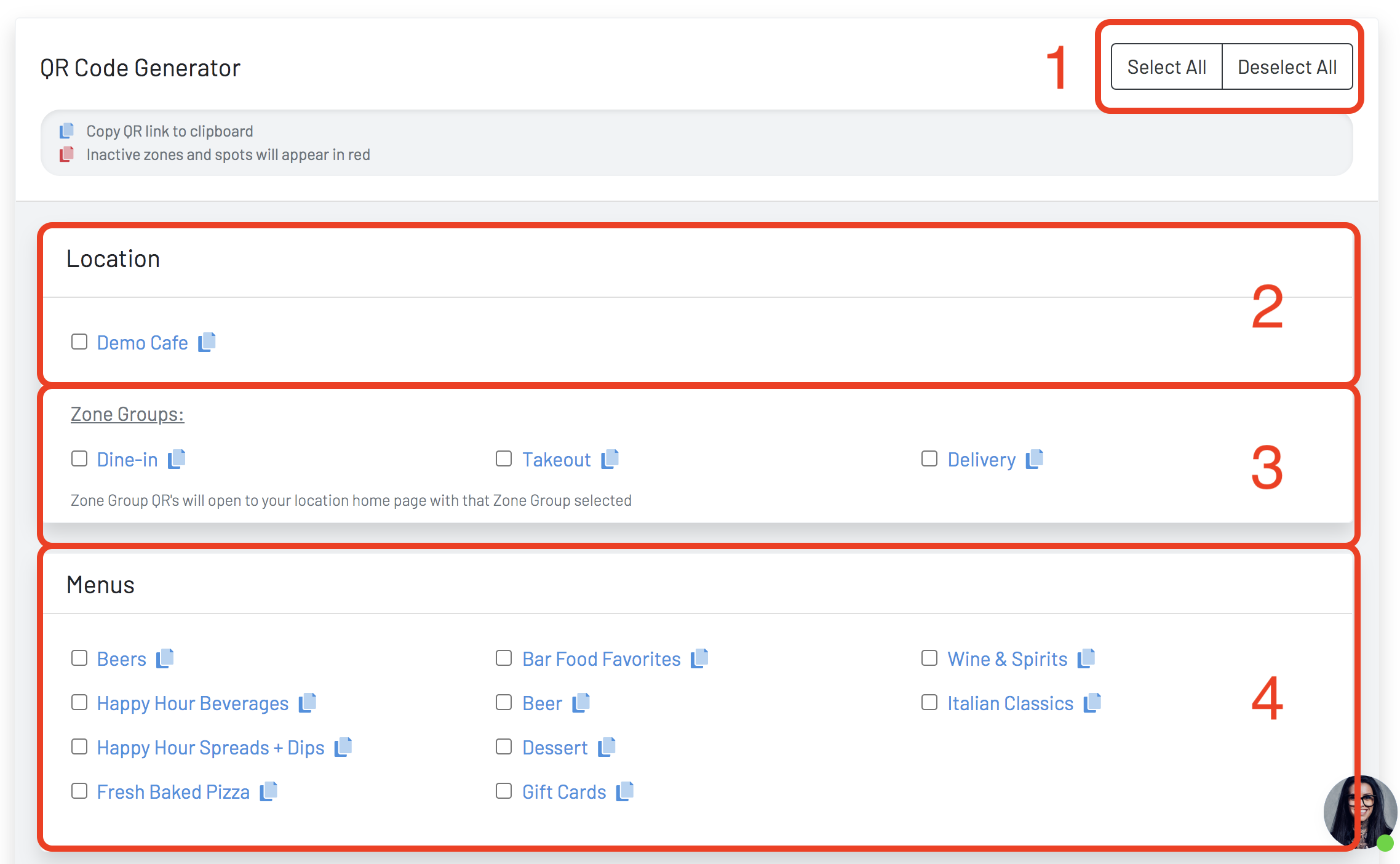Open the Beer menu link
Image resolution: width=1400 pixels, height=864 pixels.
coord(542,703)
